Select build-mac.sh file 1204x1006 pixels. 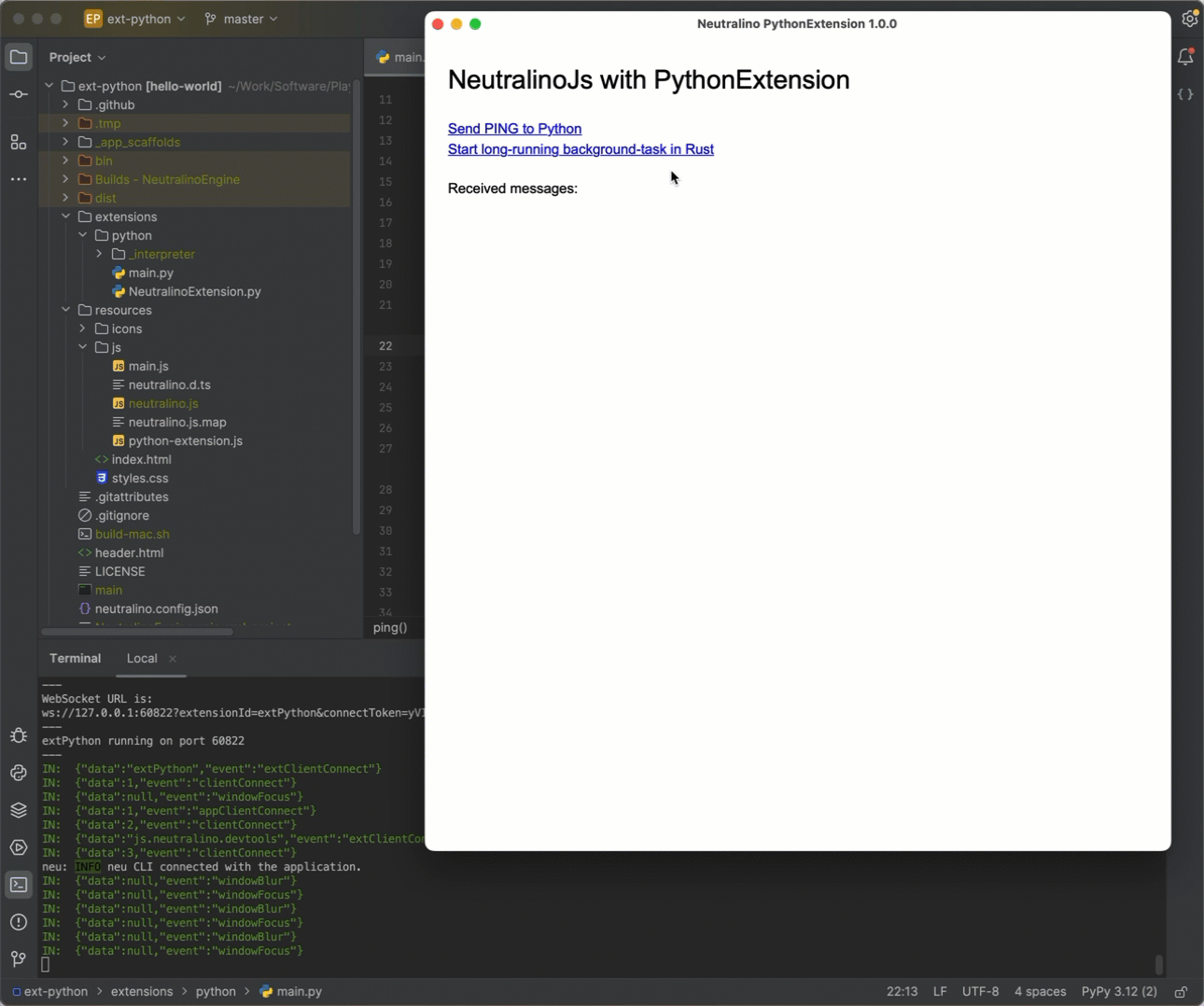[123, 534]
